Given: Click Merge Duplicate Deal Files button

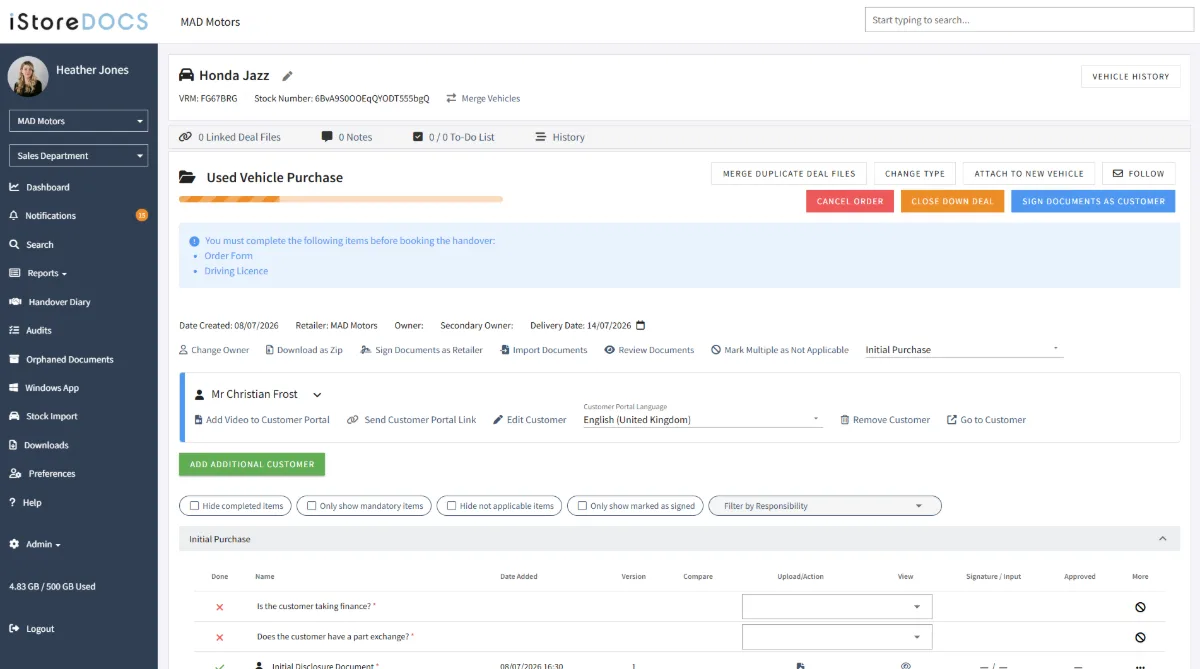Looking at the screenshot, I should (789, 174).
